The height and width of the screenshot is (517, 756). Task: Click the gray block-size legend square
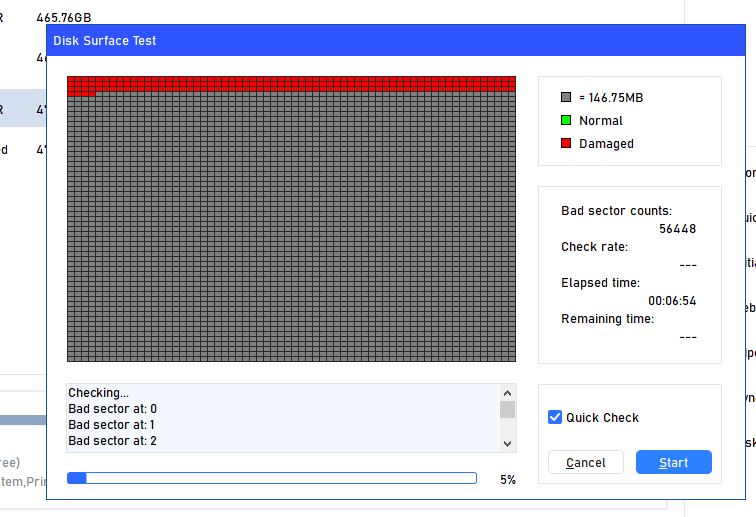pyautogui.click(x=566, y=98)
